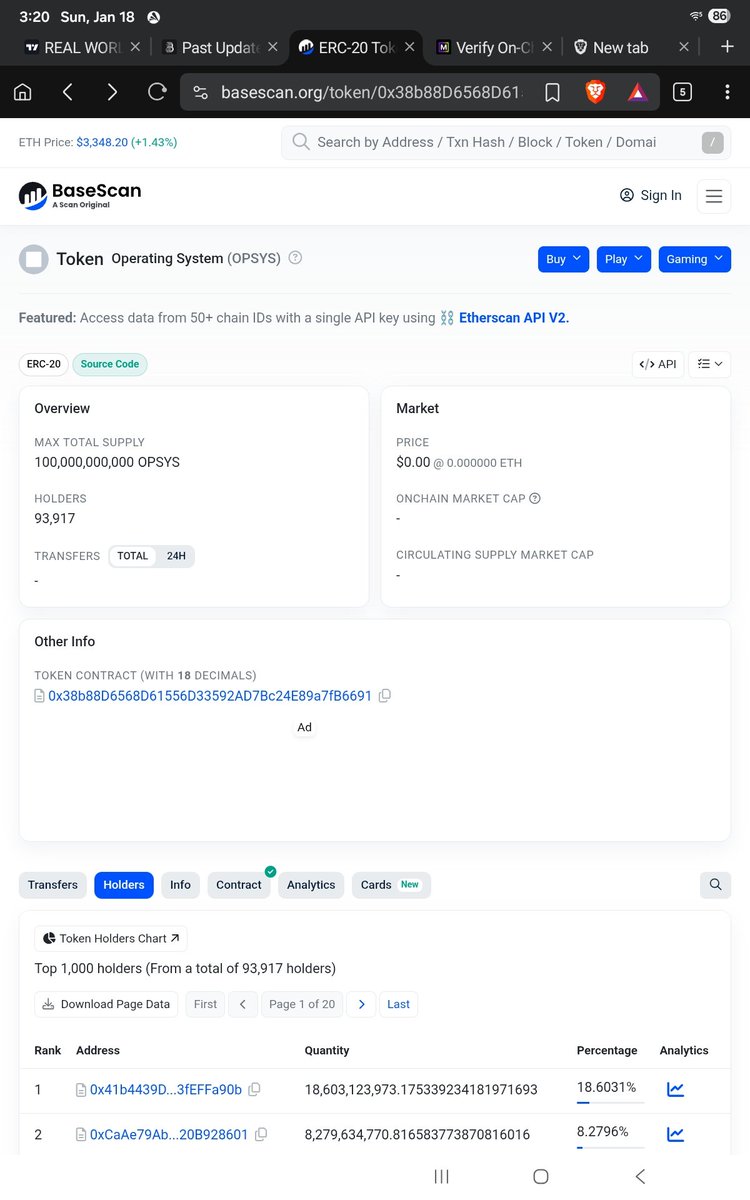
Task: Tap the browser home icon
Action: point(22,92)
